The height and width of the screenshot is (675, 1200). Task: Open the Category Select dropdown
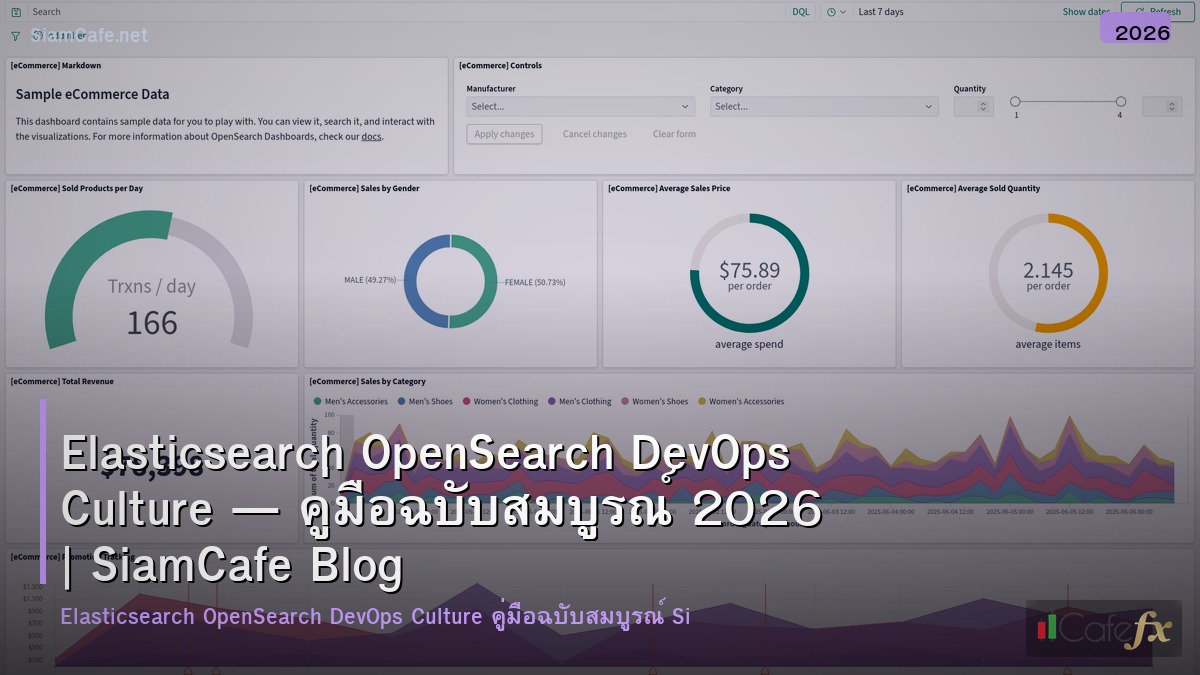coord(824,106)
